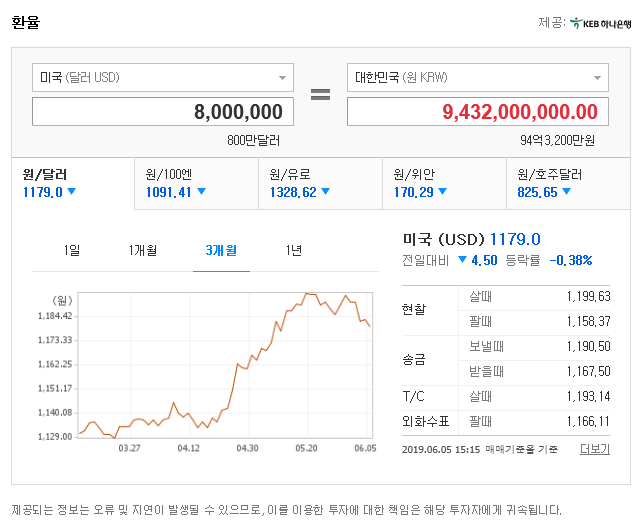Select the 원/100엔 tab
Screen dimensions: 642x524
pos(196,182)
